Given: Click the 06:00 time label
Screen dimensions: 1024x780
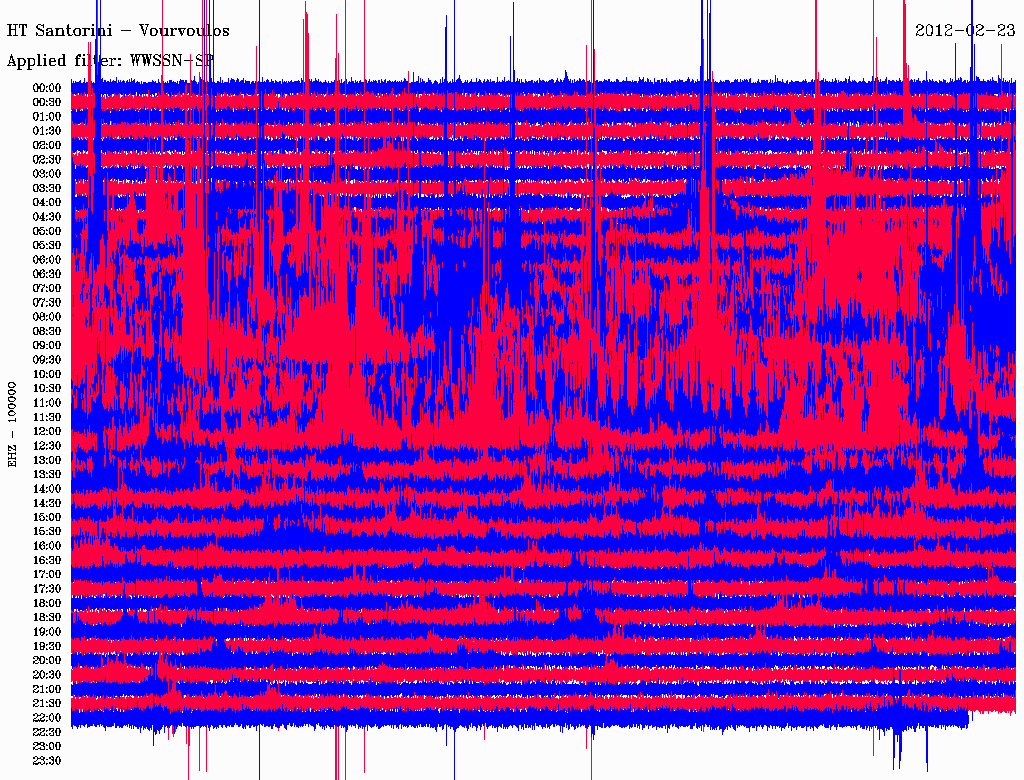Looking at the screenshot, I should click(x=47, y=260).
